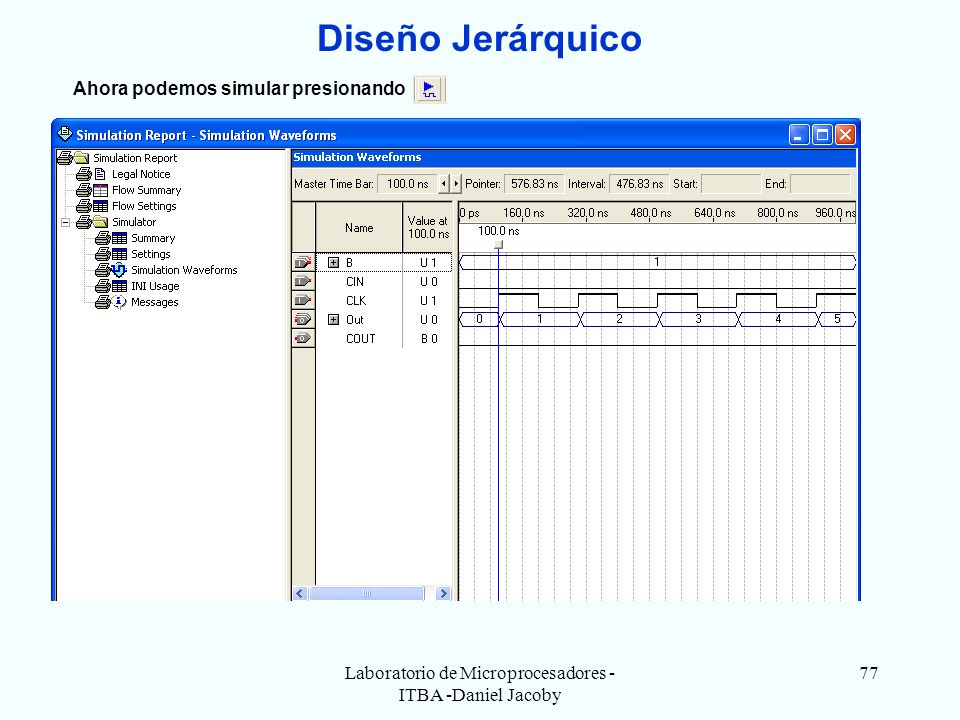The image size is (960, 720).
Task: Click the End time field
Action: click(820, 184)
